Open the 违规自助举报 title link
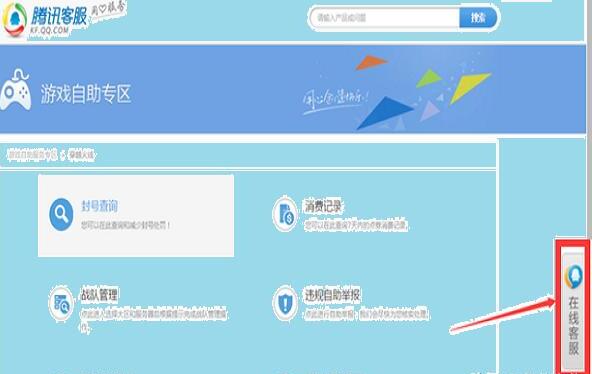The width and height of the screenshot is (592, 374). (x=332, y=295)
